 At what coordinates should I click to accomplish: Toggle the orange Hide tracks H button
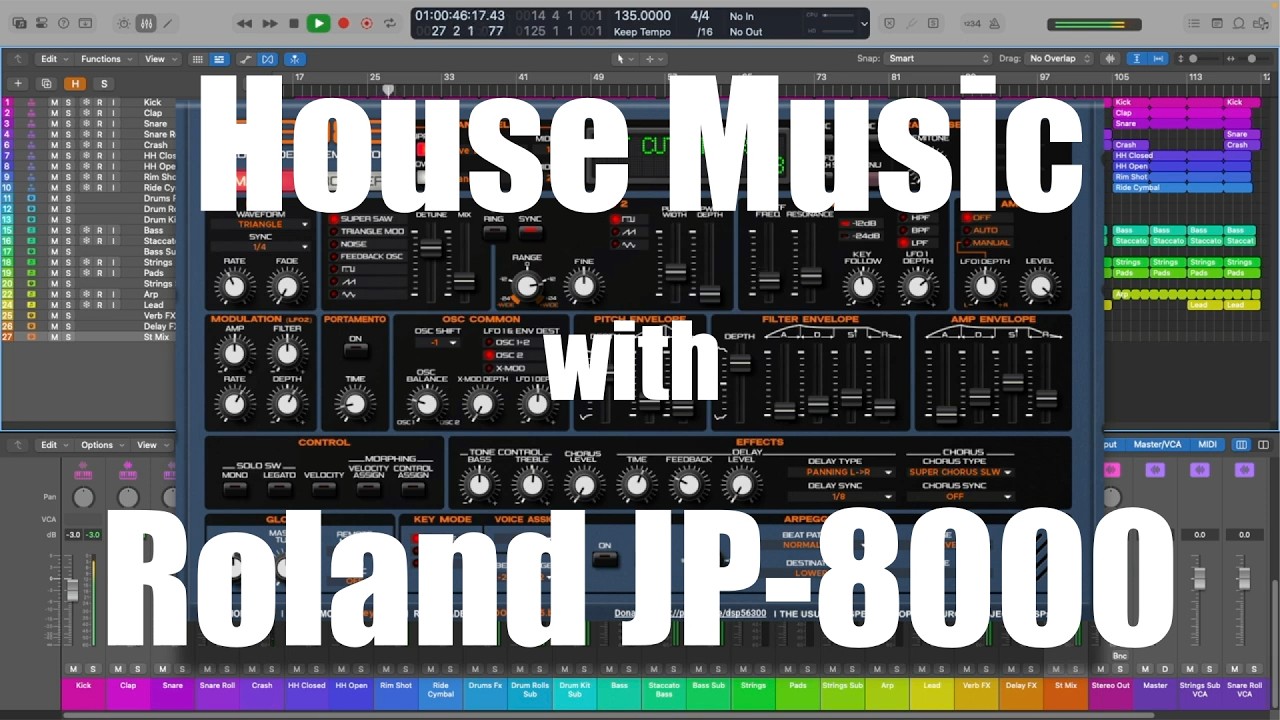(x=75, y=84)
